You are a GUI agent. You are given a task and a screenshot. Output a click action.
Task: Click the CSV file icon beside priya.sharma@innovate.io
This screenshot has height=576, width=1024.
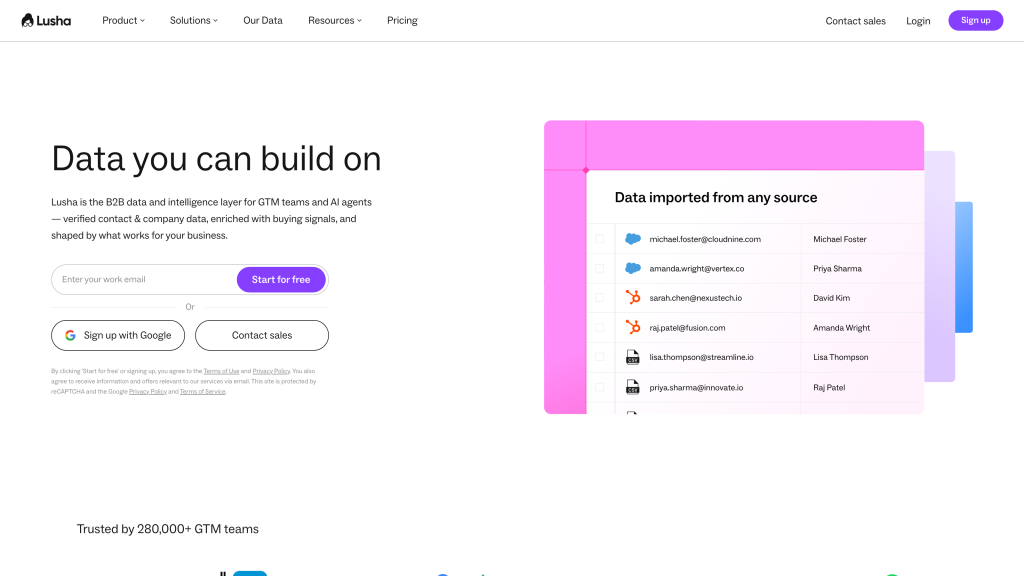pyautogui.click(x=632, y=387)
